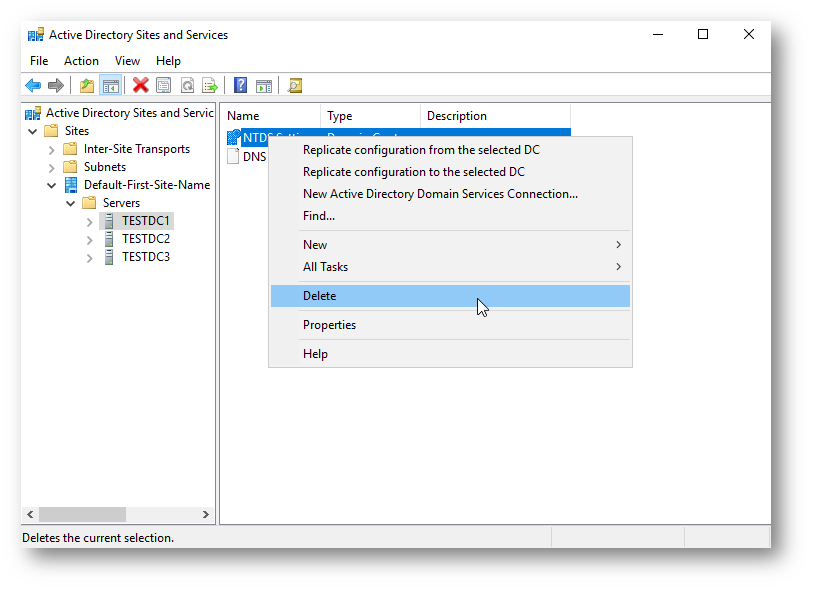Open Properties from the toolbar icon
This screenshot has height=590, width=813.
164,86
